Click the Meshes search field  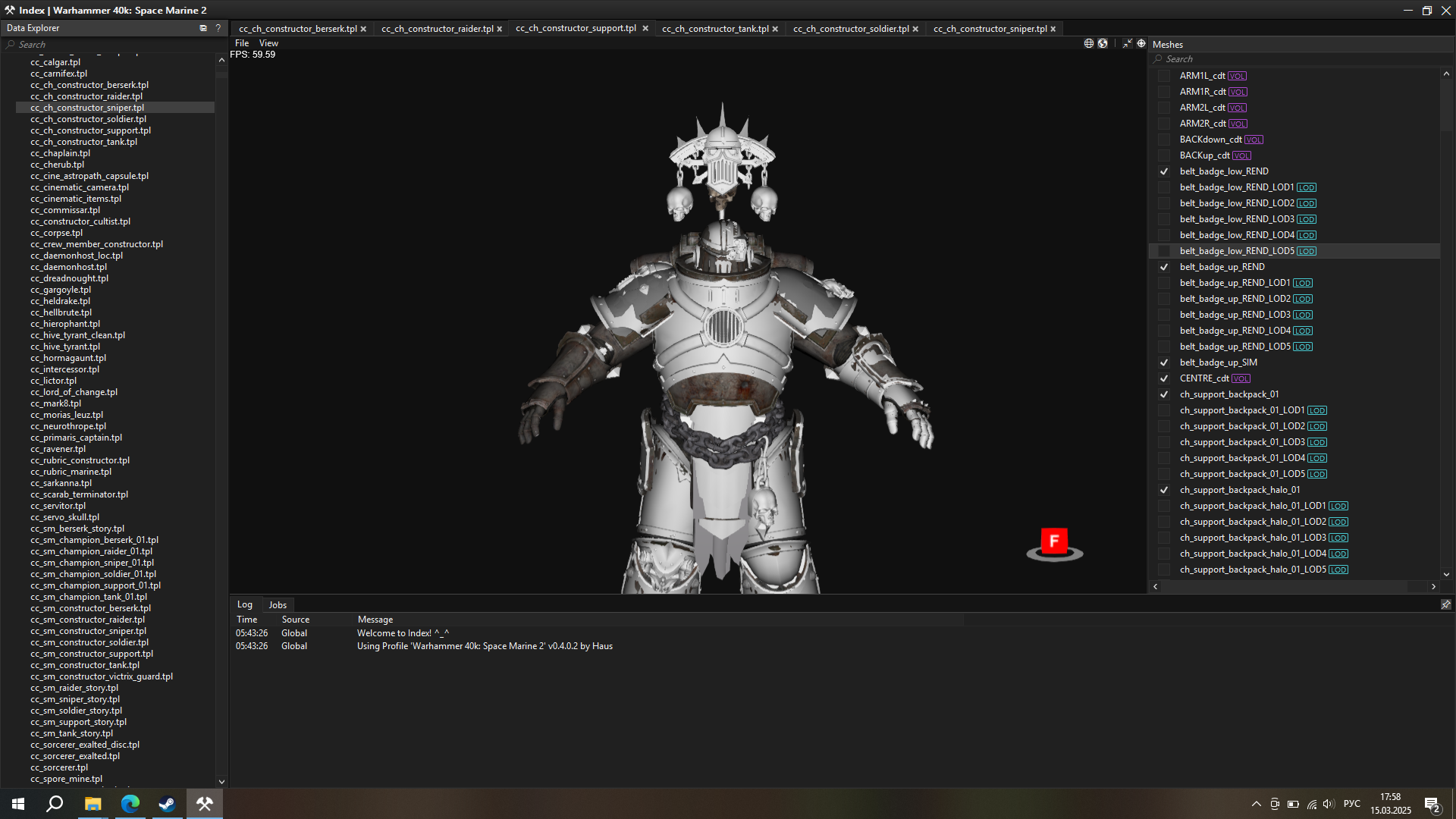coord(1301,59)
